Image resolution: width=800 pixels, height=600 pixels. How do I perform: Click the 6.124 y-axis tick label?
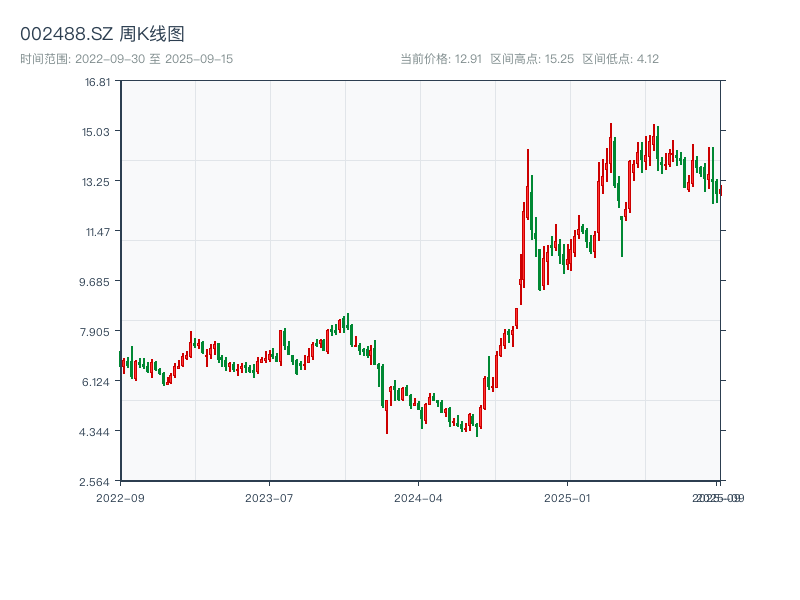click(x=97, y=381)
